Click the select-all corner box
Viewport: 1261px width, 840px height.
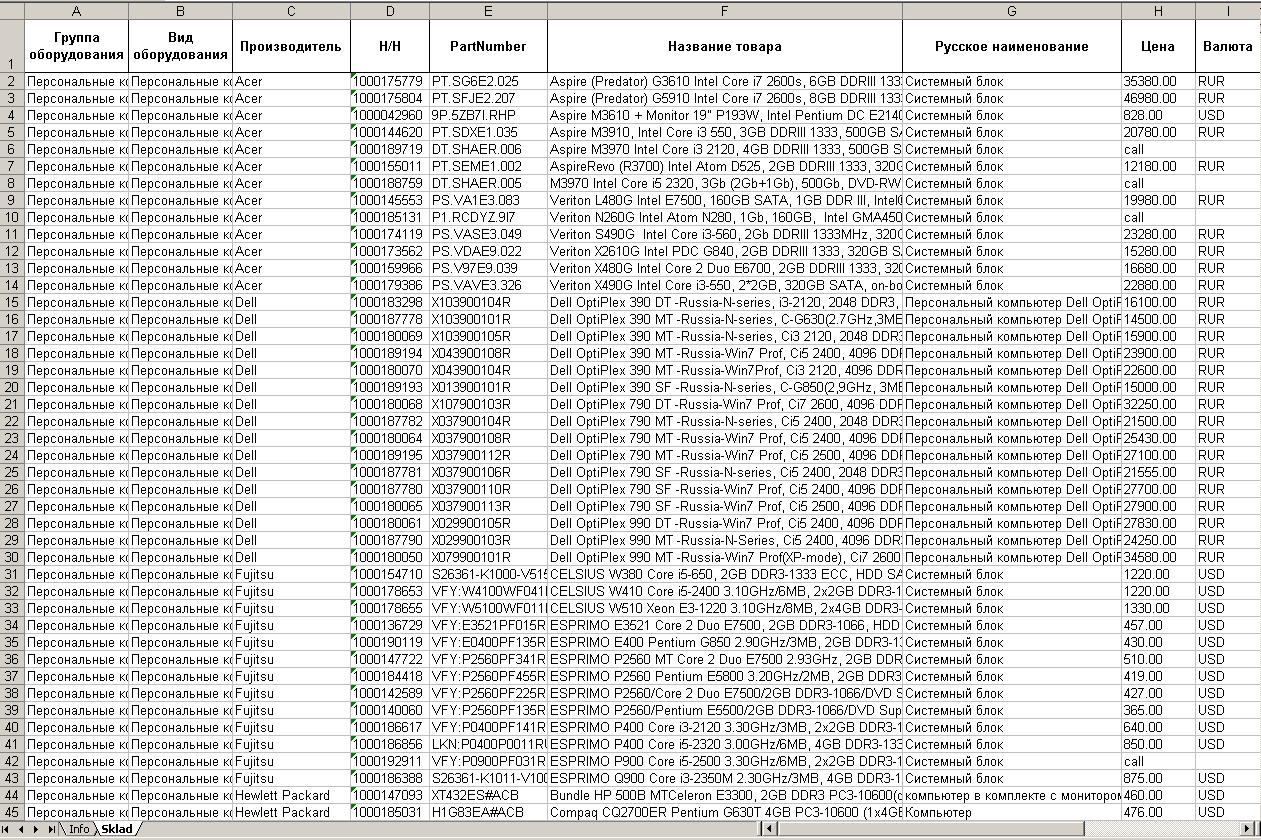click(x=12, y=11)
